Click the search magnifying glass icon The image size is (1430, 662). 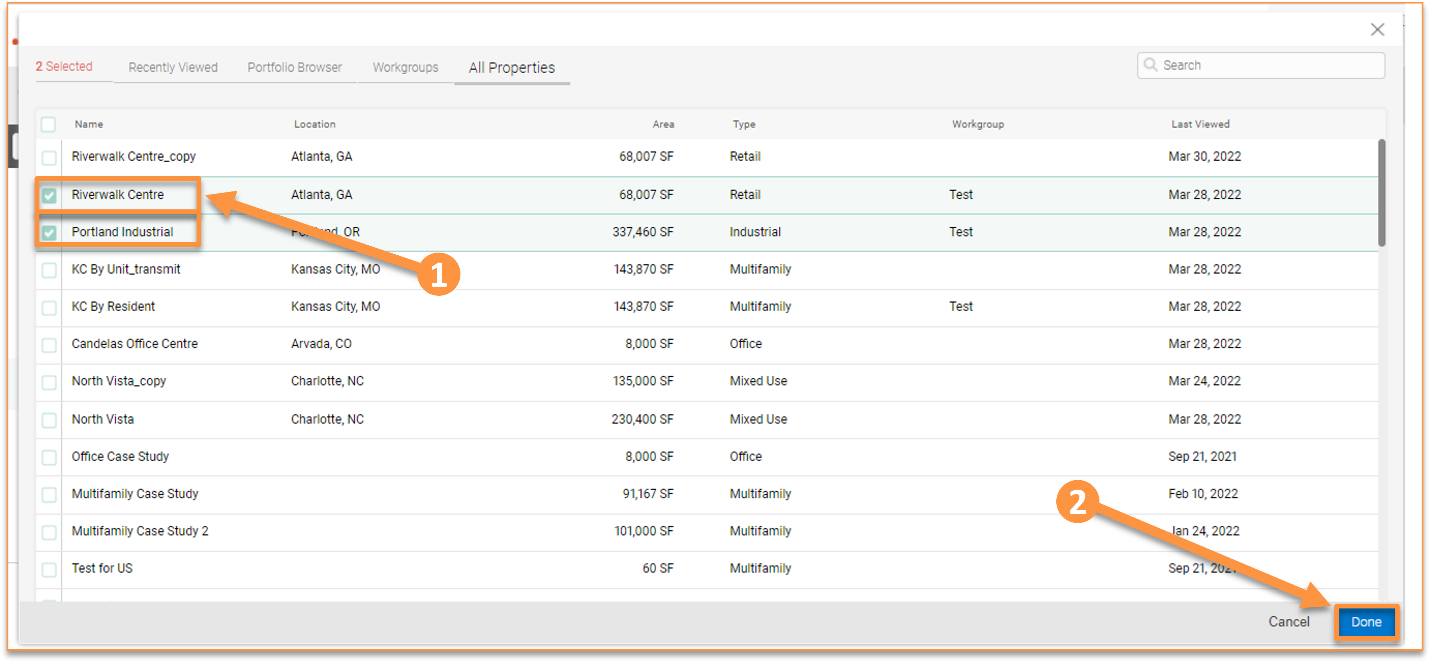point(1152,64)
